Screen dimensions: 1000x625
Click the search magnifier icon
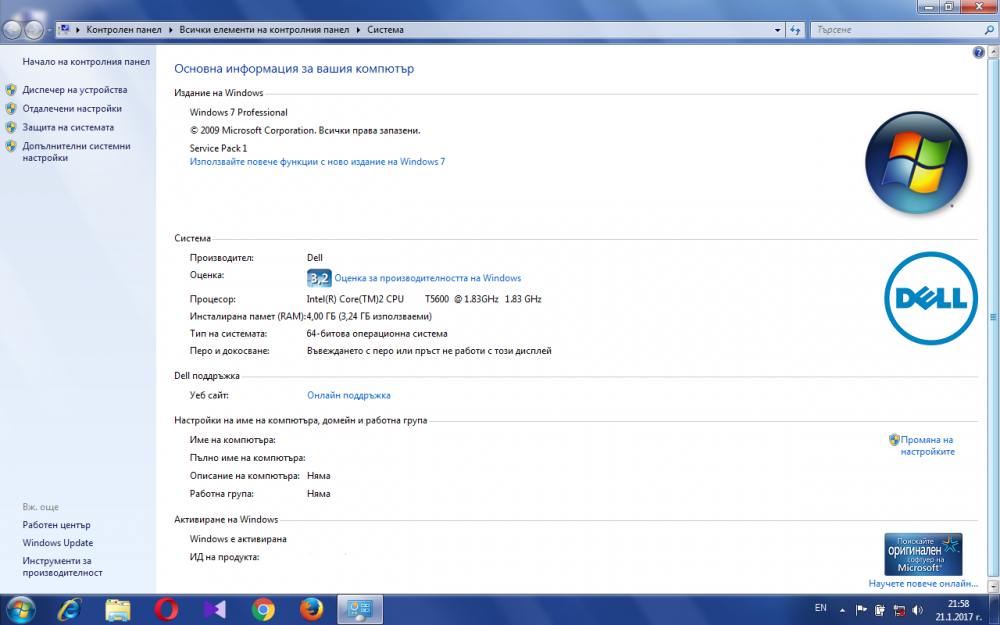click(989, 29)
